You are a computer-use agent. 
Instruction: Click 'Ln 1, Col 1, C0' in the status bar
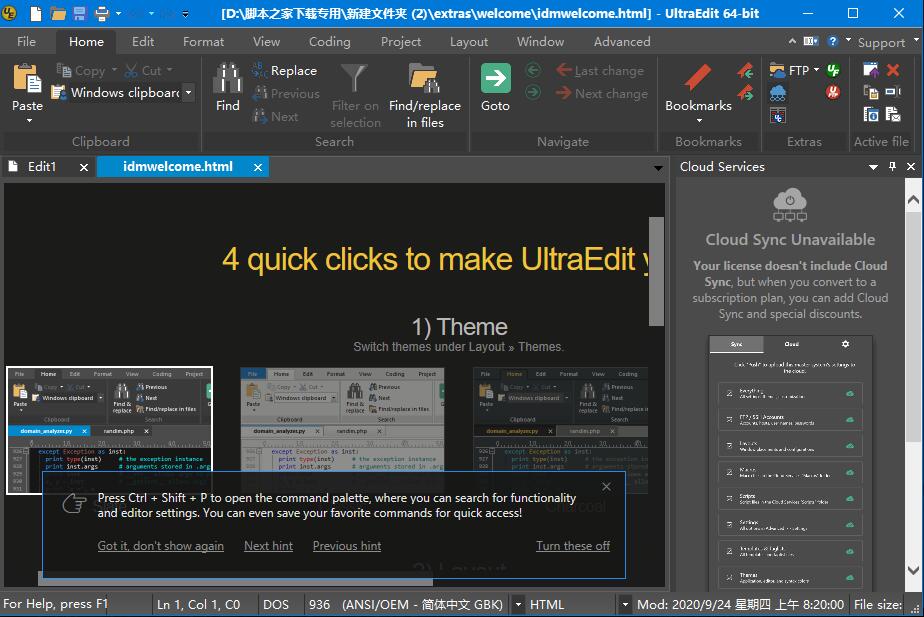point(199,605)
